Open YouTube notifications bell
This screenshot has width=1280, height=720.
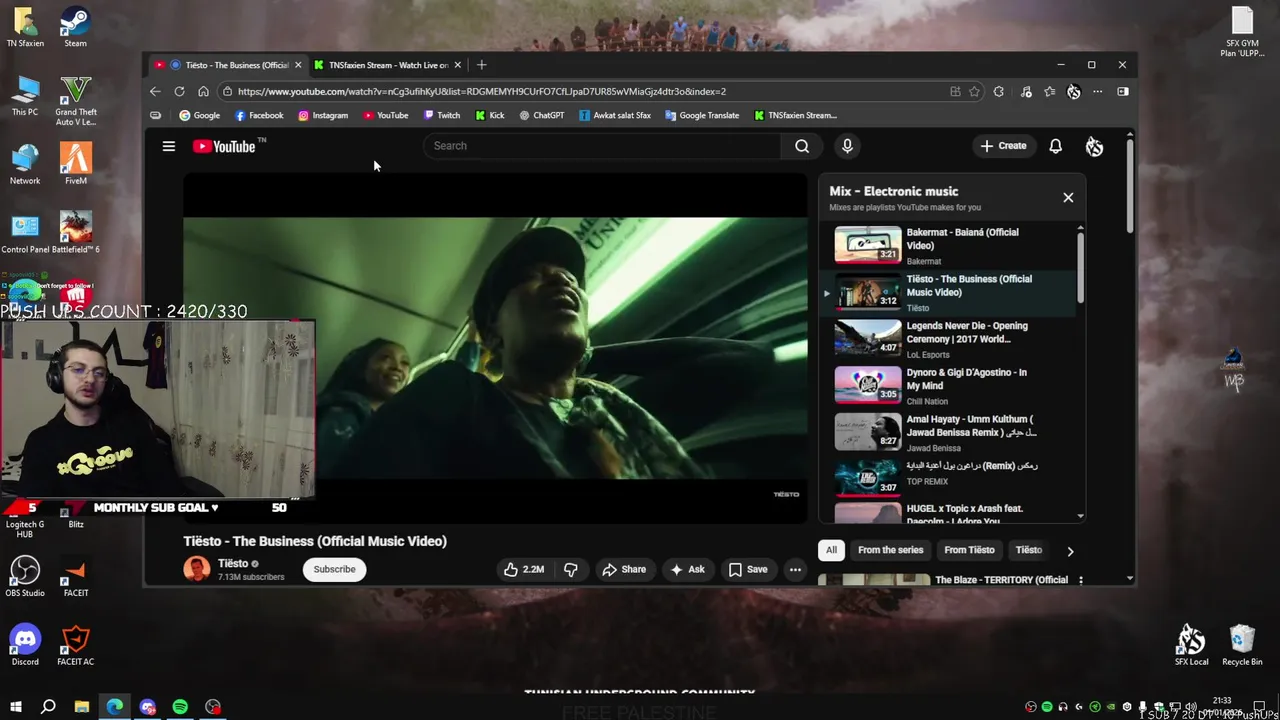1055,146
